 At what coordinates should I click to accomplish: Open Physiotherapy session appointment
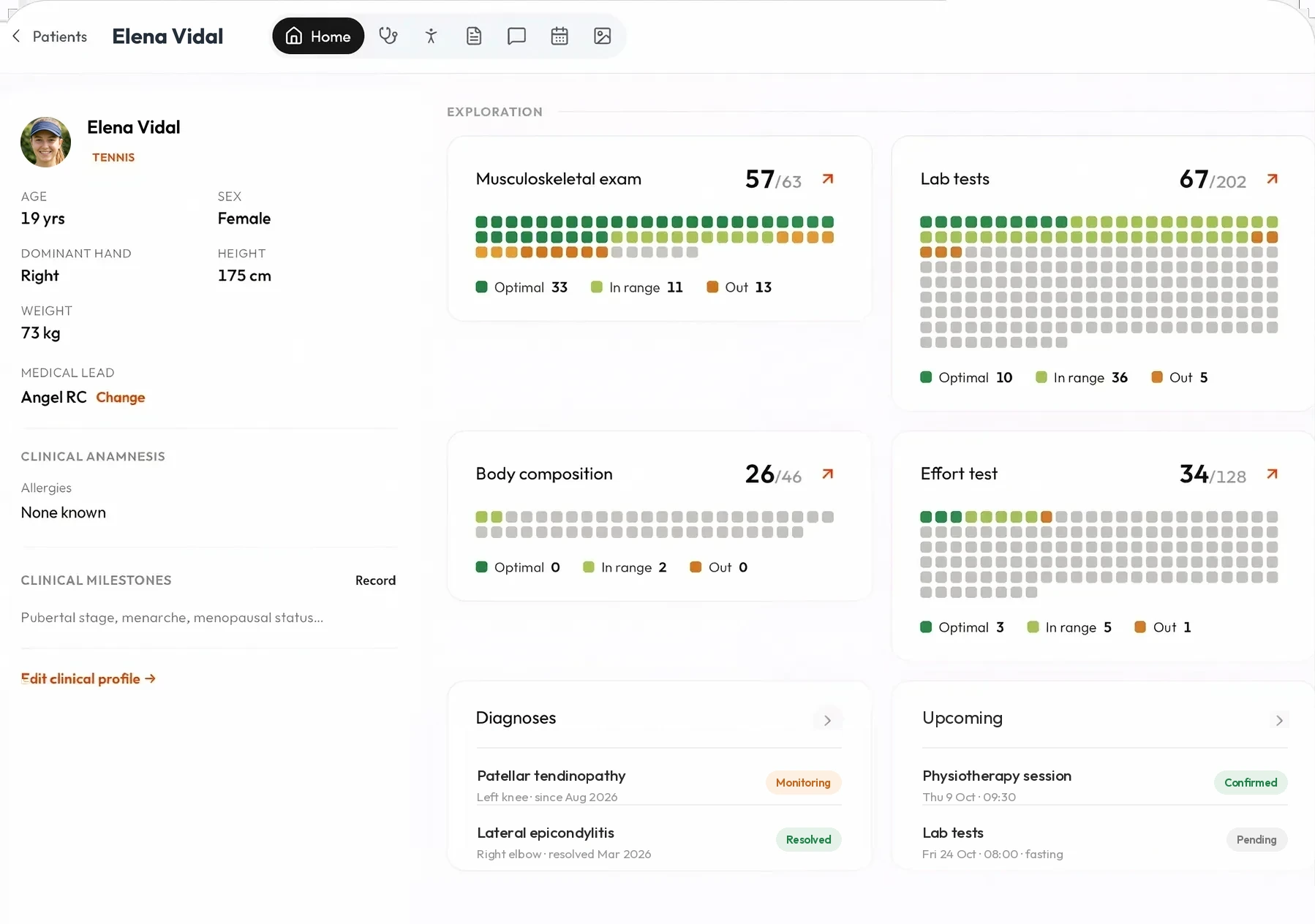1104,784
